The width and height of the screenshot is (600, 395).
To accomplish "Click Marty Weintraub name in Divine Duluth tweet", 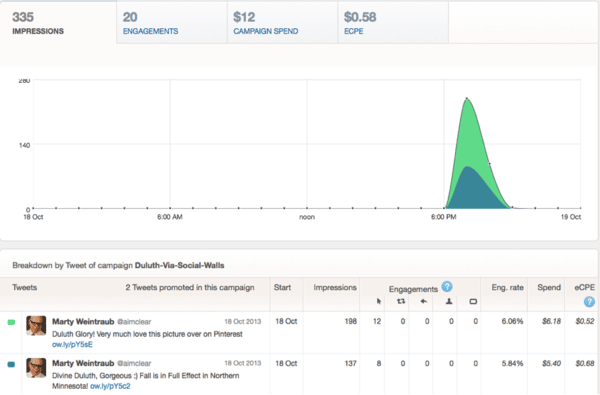I will [x=83, y=363].
